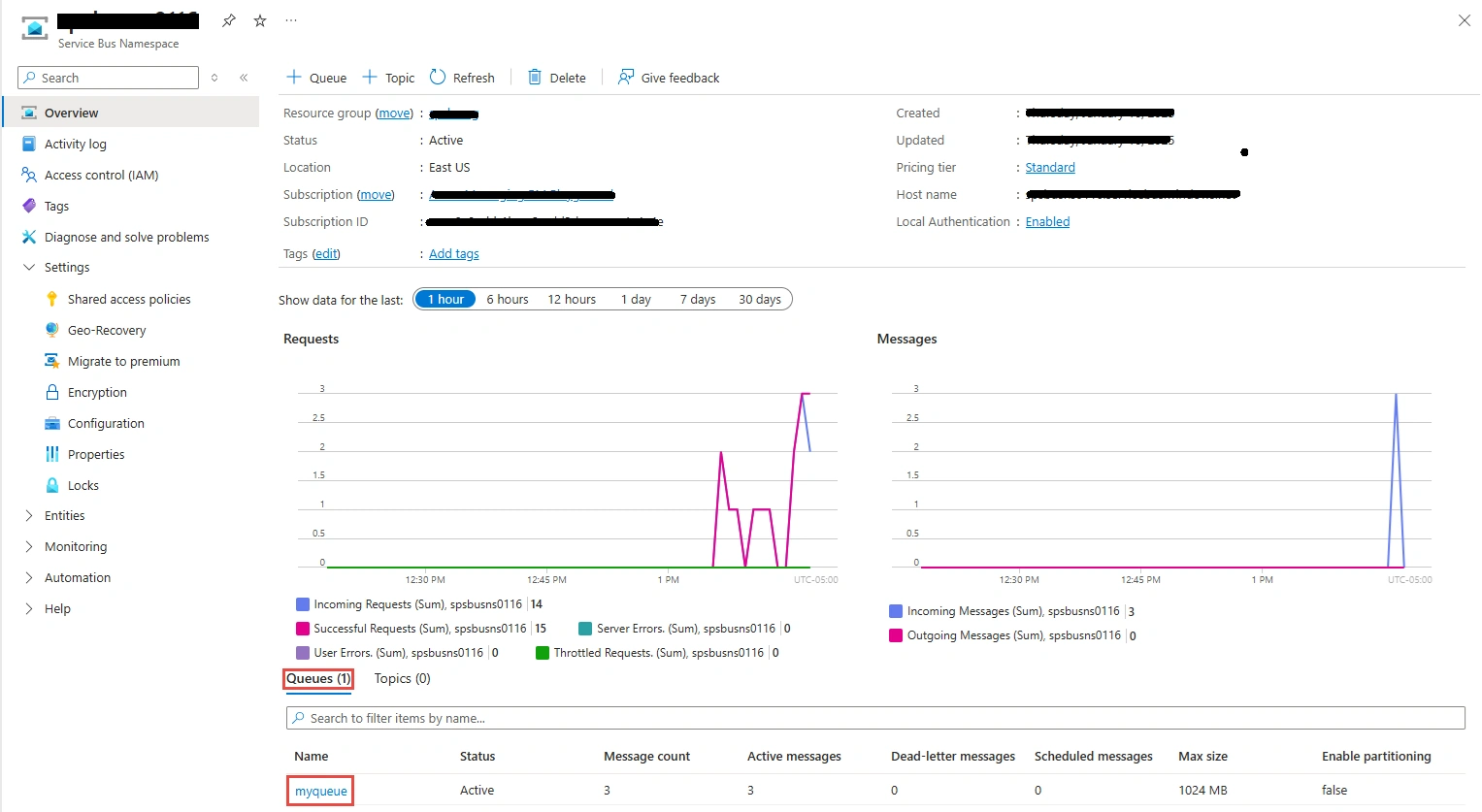Click the Diagnose and solve problems icon

tap(29, 237)
